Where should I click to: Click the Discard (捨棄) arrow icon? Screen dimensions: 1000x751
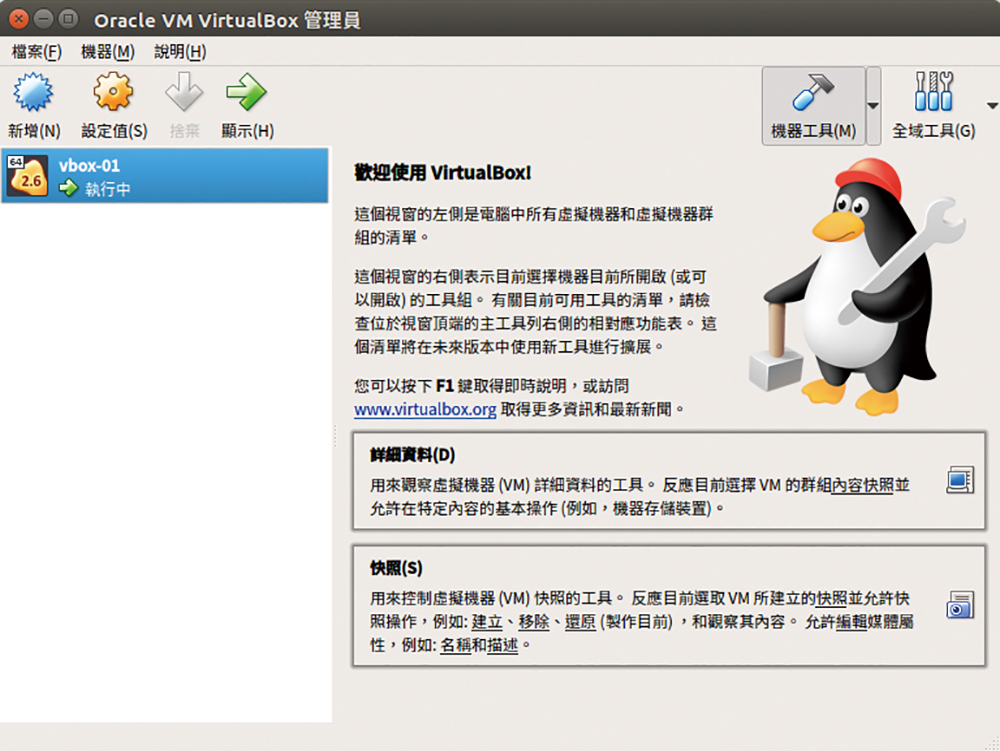pyautogui.click(x=184, y=92)
